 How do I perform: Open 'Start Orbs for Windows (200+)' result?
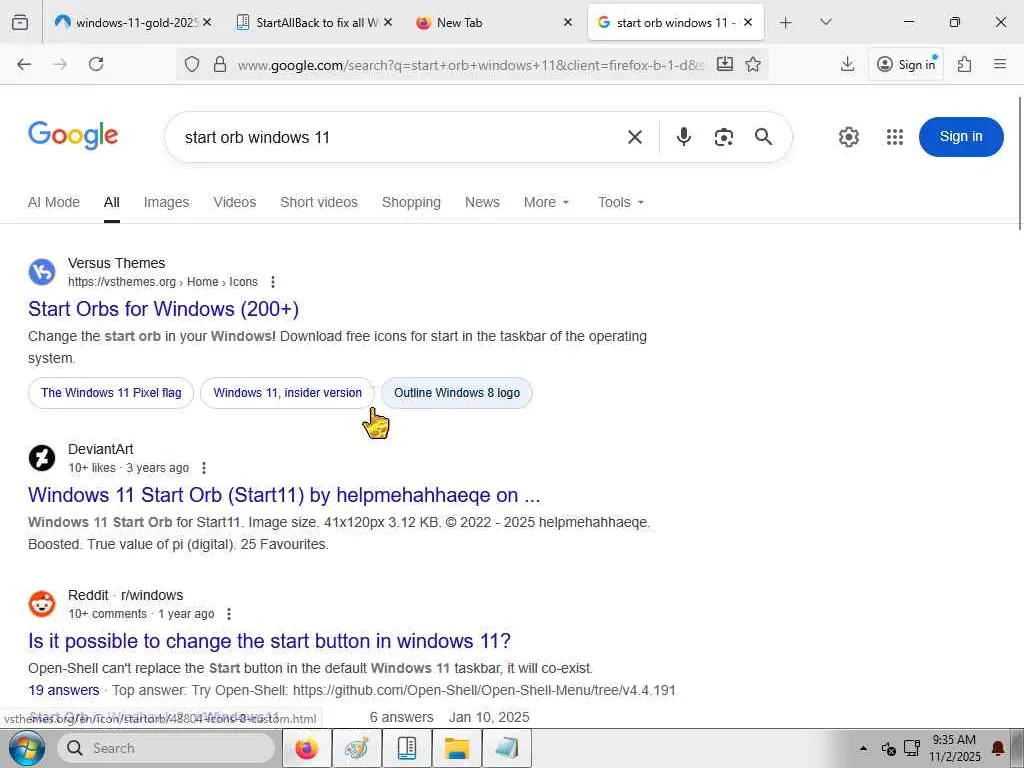[x=163, y=309]
